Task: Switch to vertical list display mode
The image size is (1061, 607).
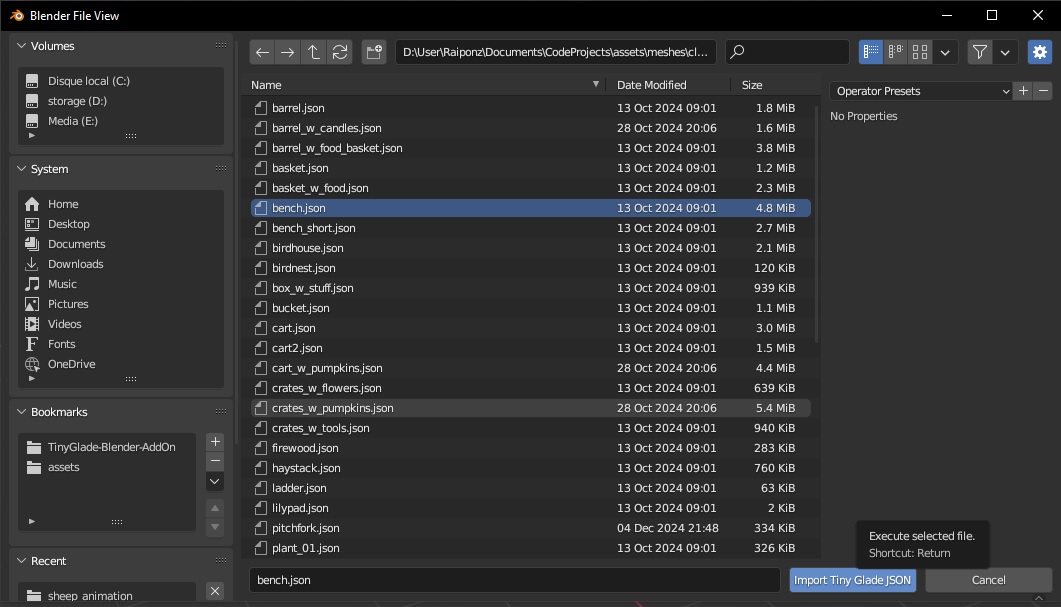Action: point(871,52)
